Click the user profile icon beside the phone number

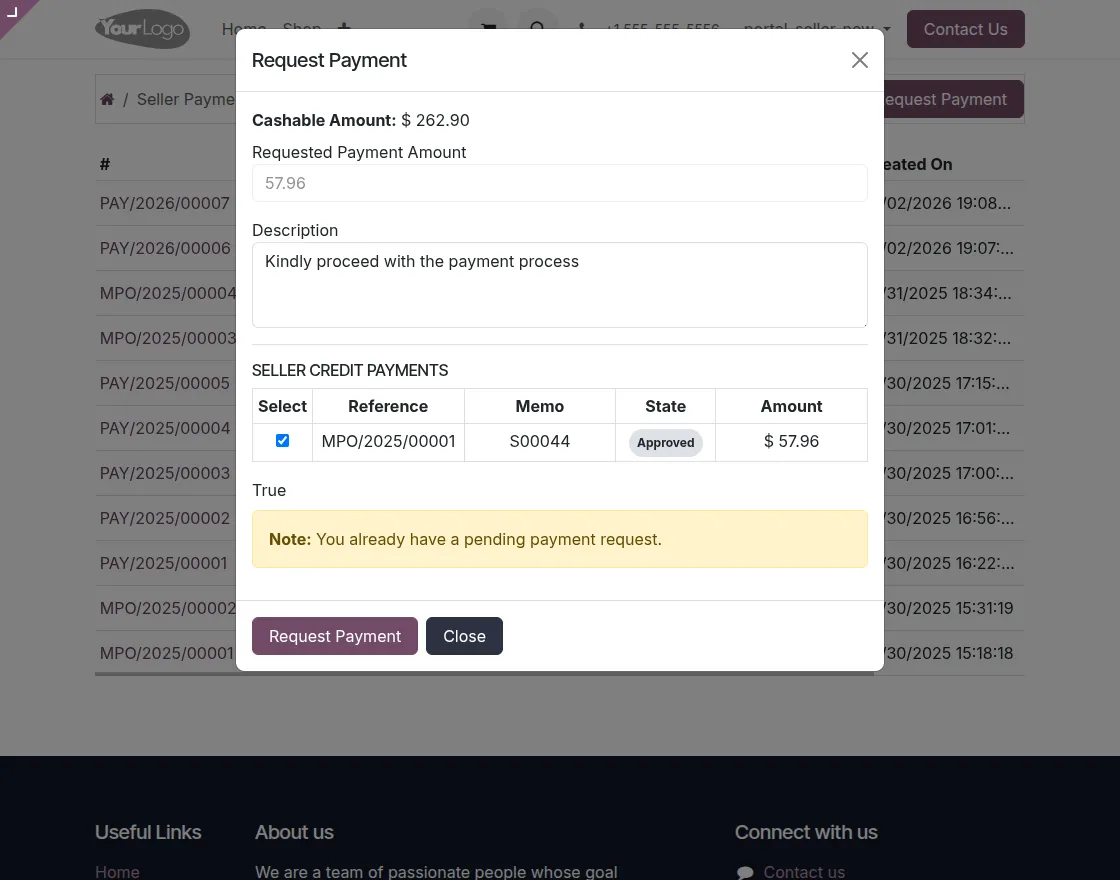(582, 30)
